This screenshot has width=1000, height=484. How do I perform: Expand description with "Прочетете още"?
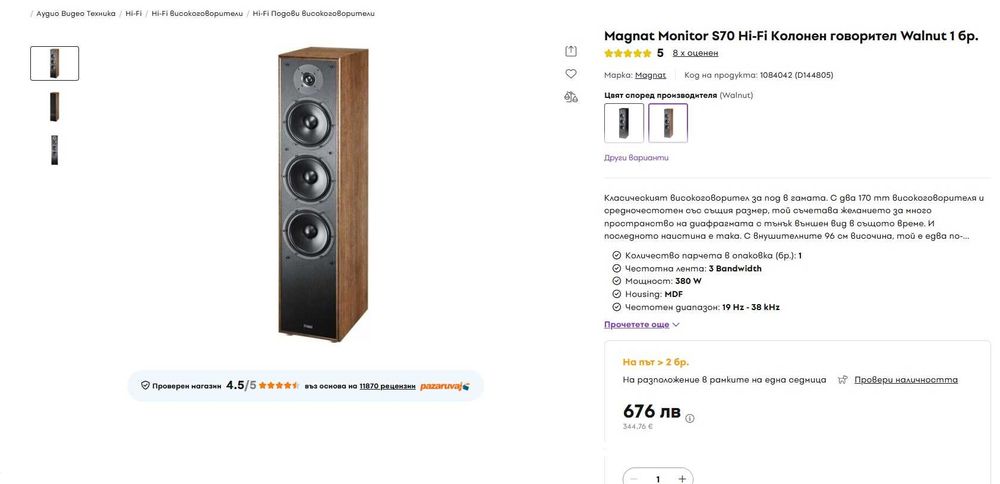pos(641,324)
